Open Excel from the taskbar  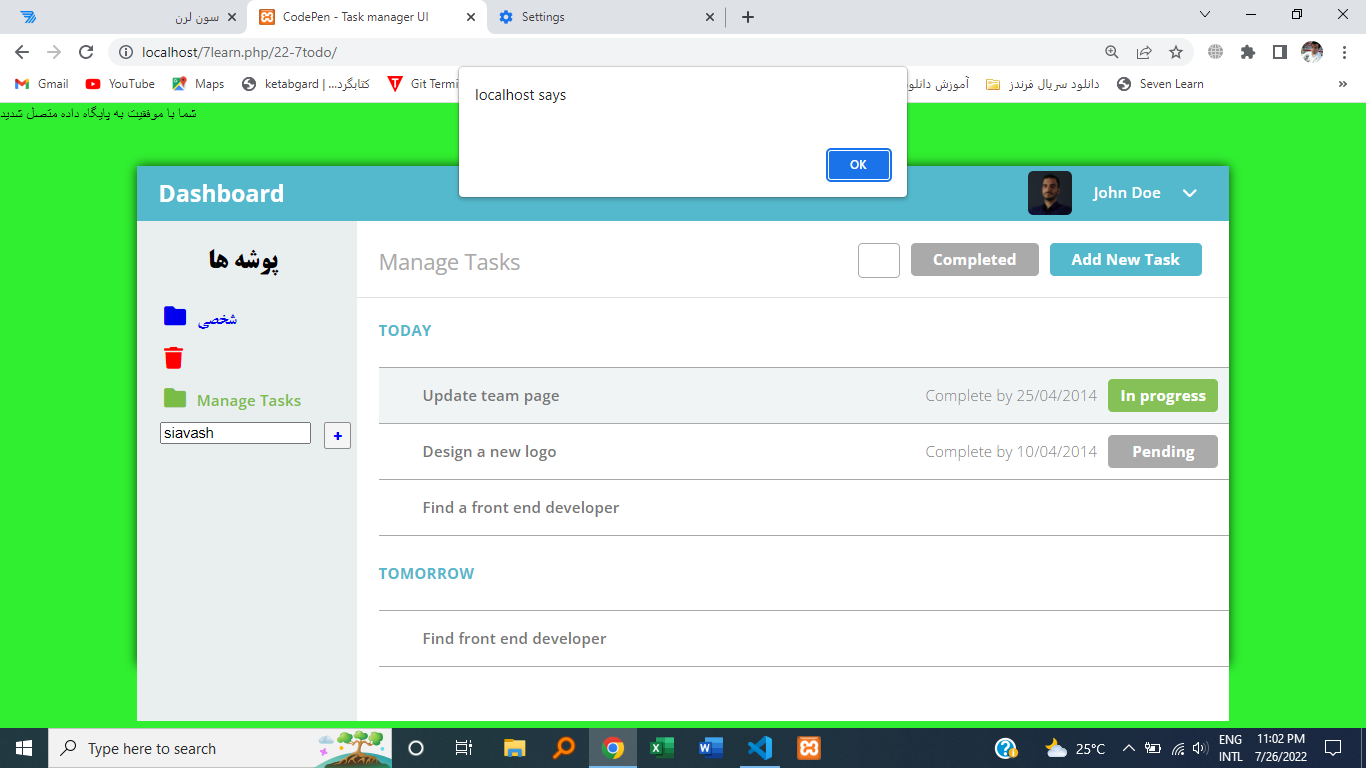click(x=661, y=748)
